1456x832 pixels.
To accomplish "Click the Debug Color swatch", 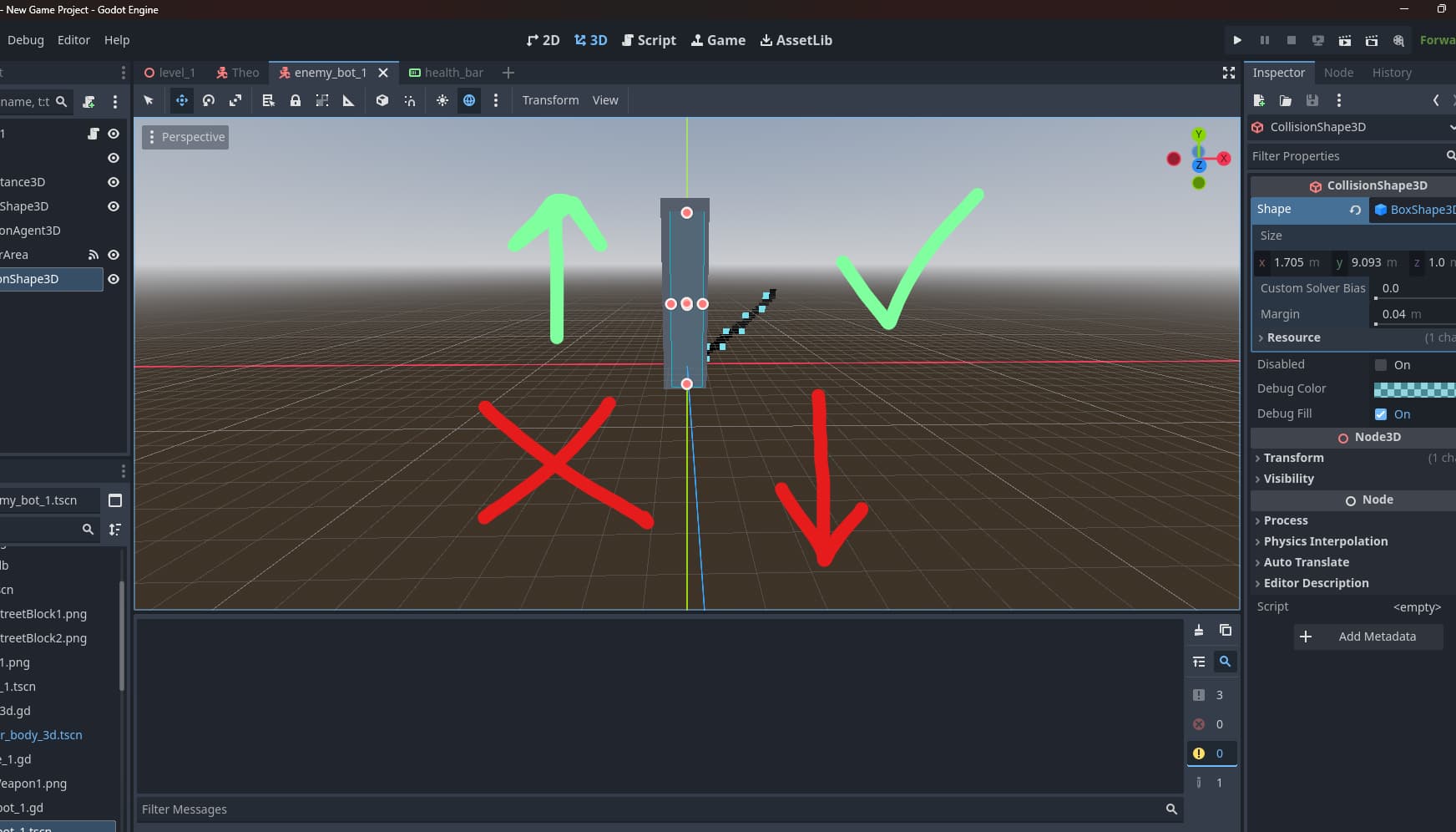I will point(1414,389).
